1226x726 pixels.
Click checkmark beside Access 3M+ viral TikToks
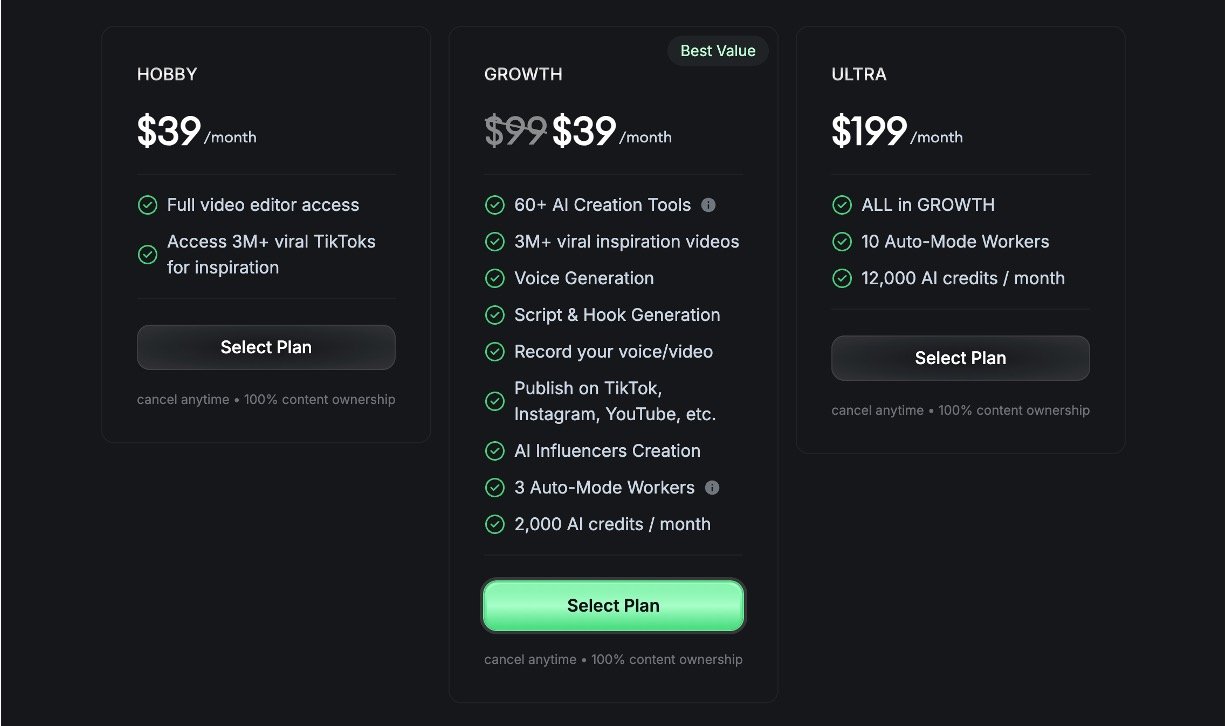pos(147,255)
